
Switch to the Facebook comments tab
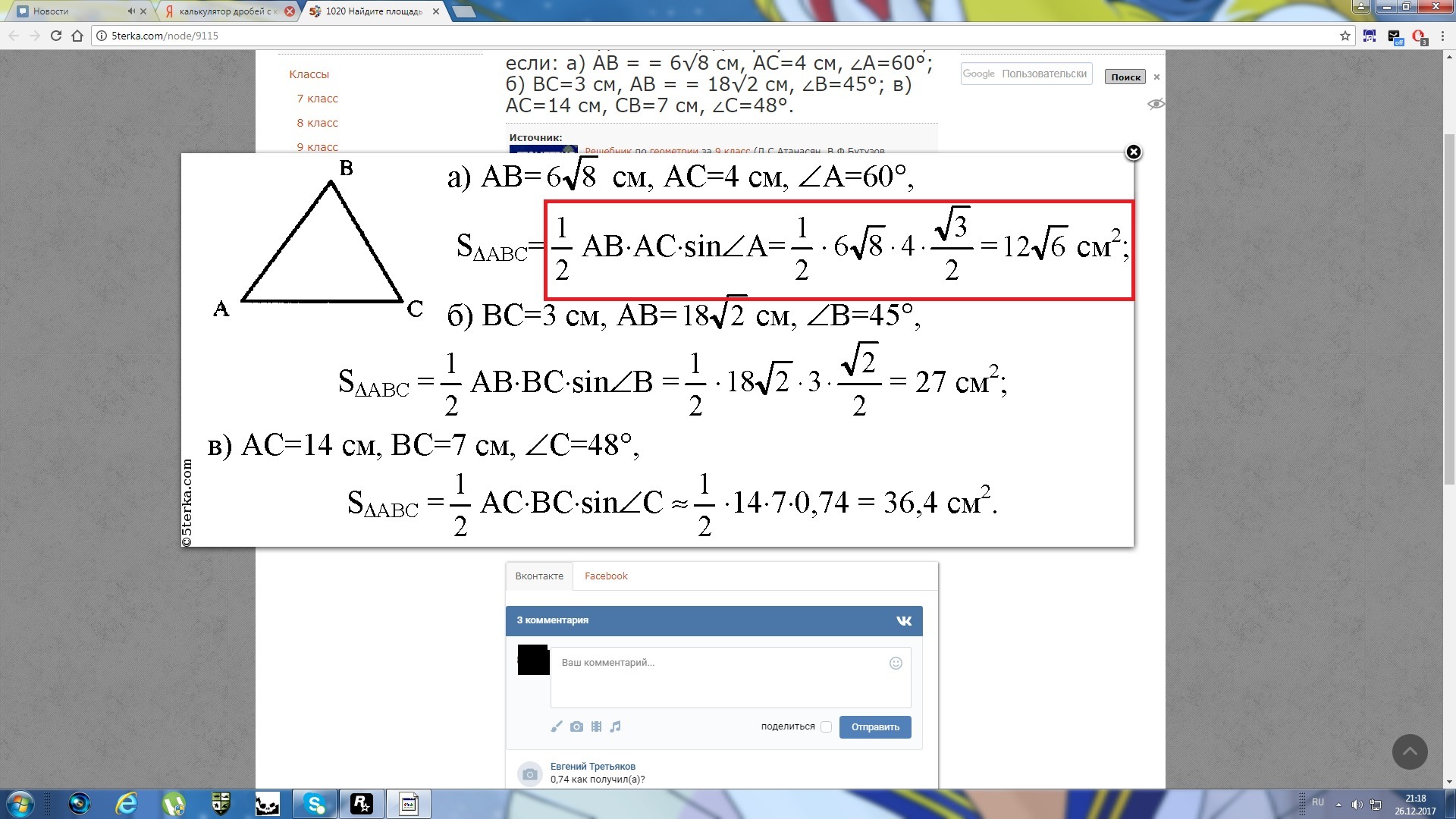coord(606,576)
